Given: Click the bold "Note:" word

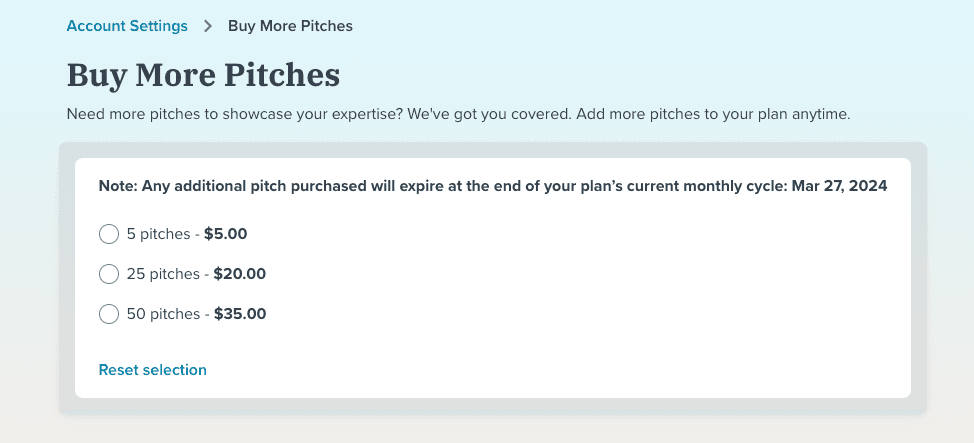Looking at the screenshot, I should click(118, 186).
